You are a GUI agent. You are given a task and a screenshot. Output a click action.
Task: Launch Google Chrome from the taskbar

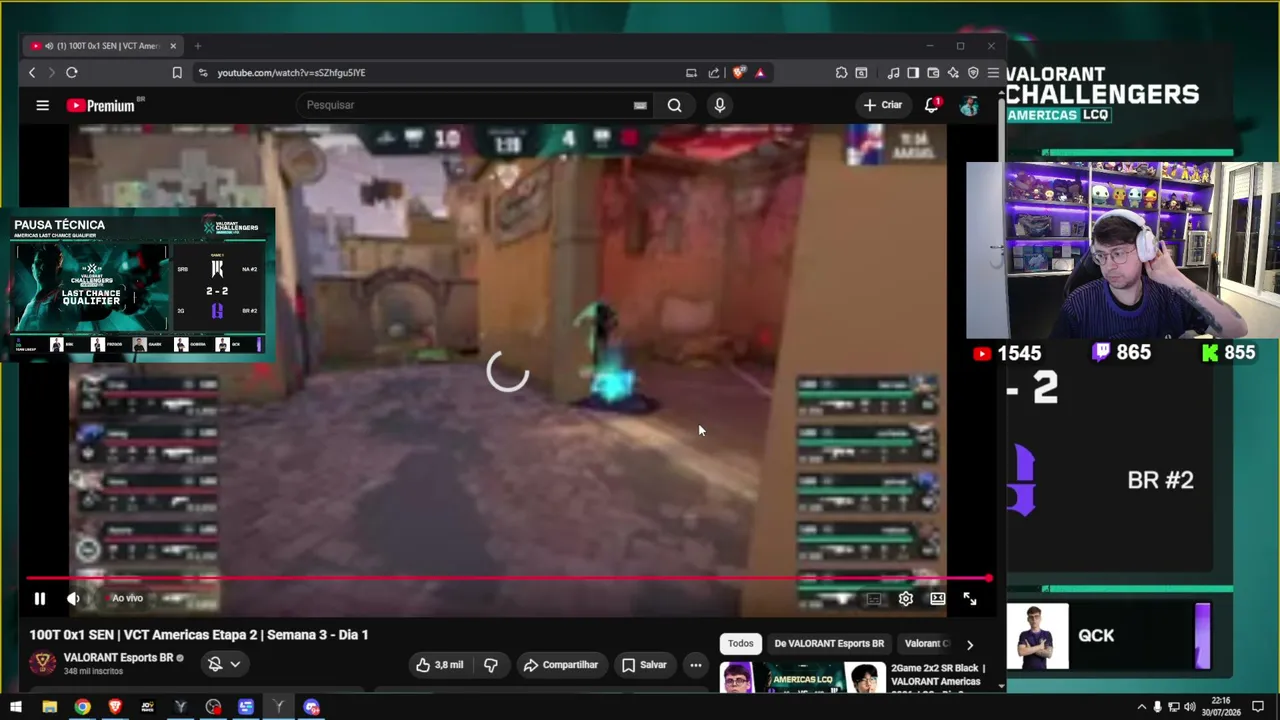click(82, 708)
